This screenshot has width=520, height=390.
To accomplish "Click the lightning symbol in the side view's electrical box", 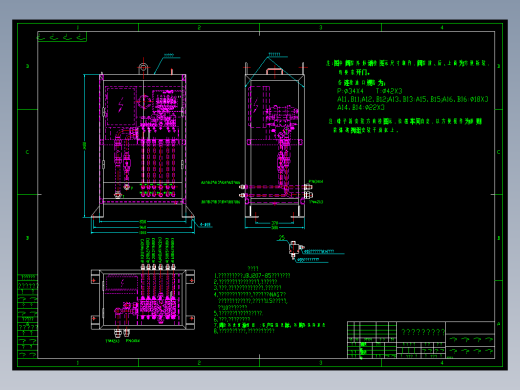I will pyautogui.click(x=256, y=106).
